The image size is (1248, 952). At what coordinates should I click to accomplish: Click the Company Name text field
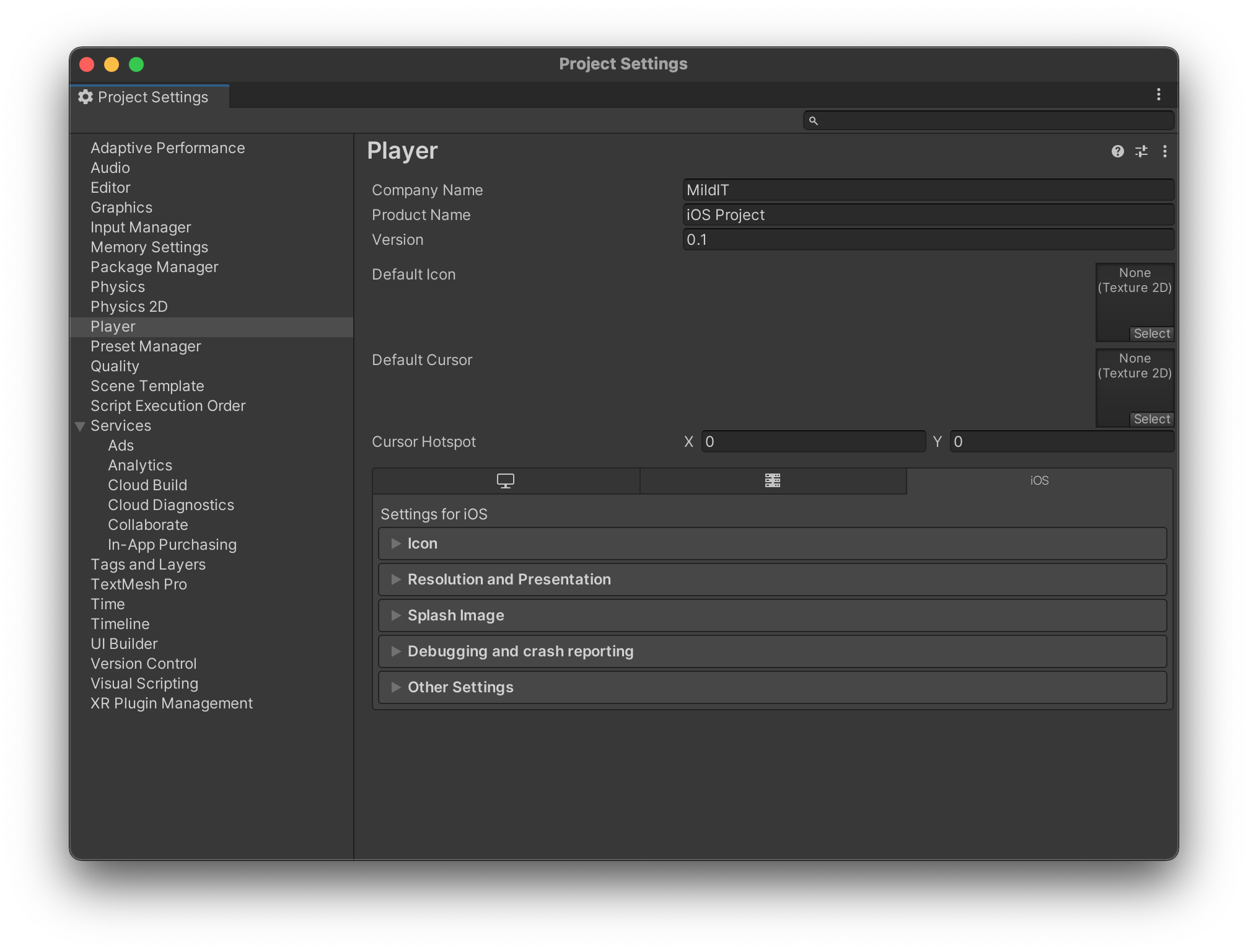(x=928, y=190)
